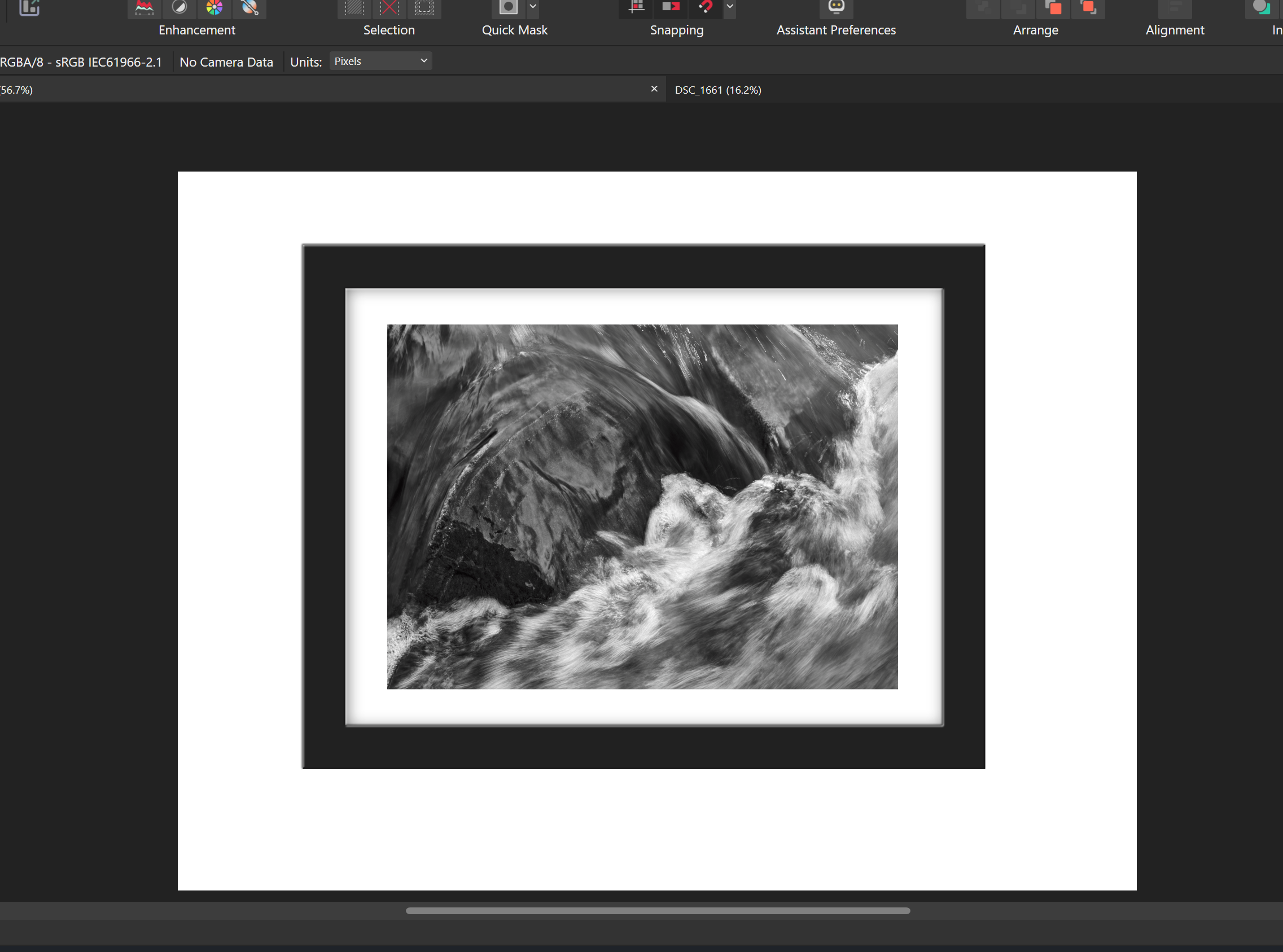
Task: Open the Quick Mask options dropdown arrow
Action: tap(533, 8)
